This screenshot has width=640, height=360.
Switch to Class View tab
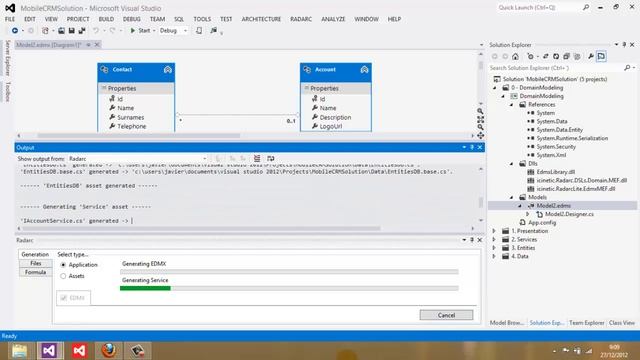click(x=622, y=323)
